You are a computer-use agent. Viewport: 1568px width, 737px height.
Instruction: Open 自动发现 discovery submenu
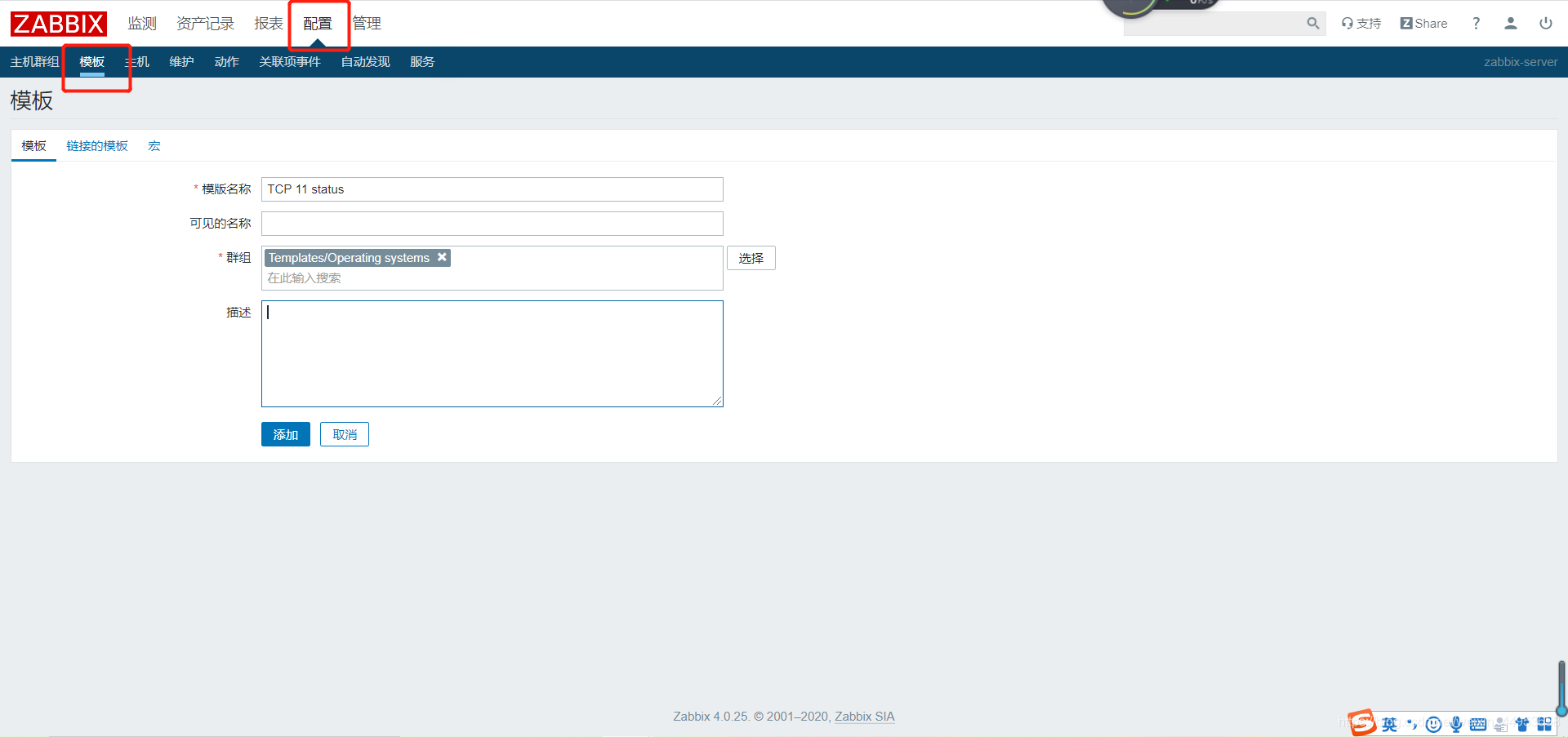(x=365, y=62)
